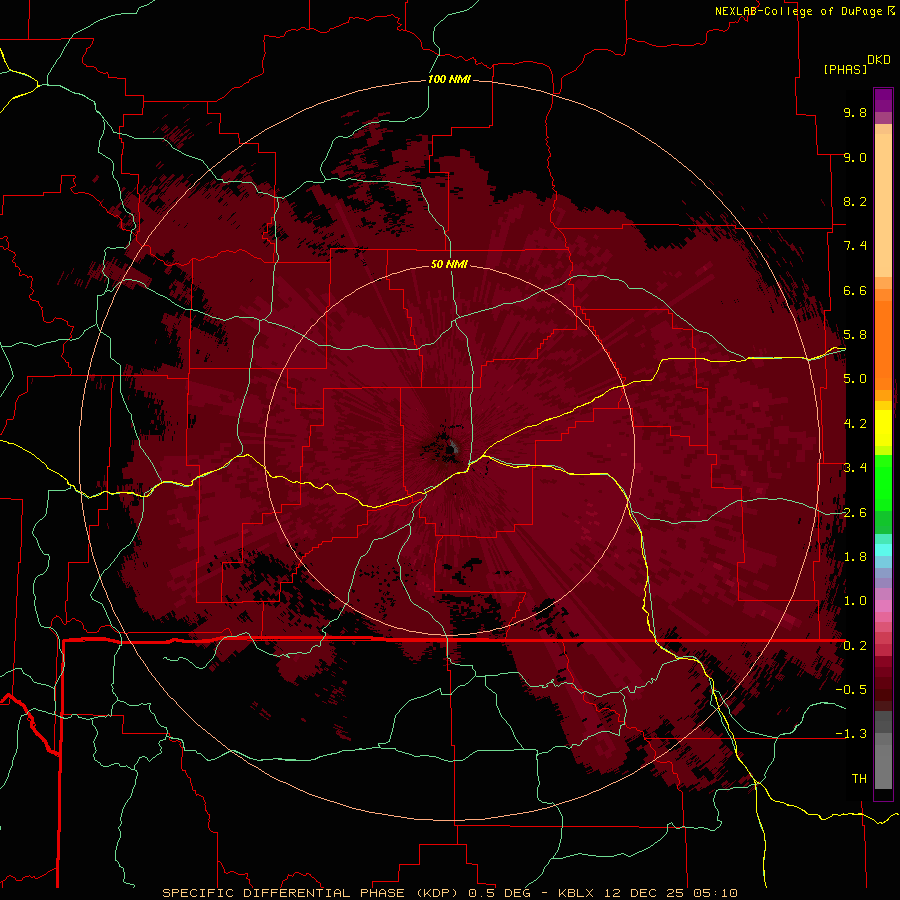Click the 9.0 legend value
Viewport: 900px width, 900px height.
pyautogui.click(x=855, y=157)
